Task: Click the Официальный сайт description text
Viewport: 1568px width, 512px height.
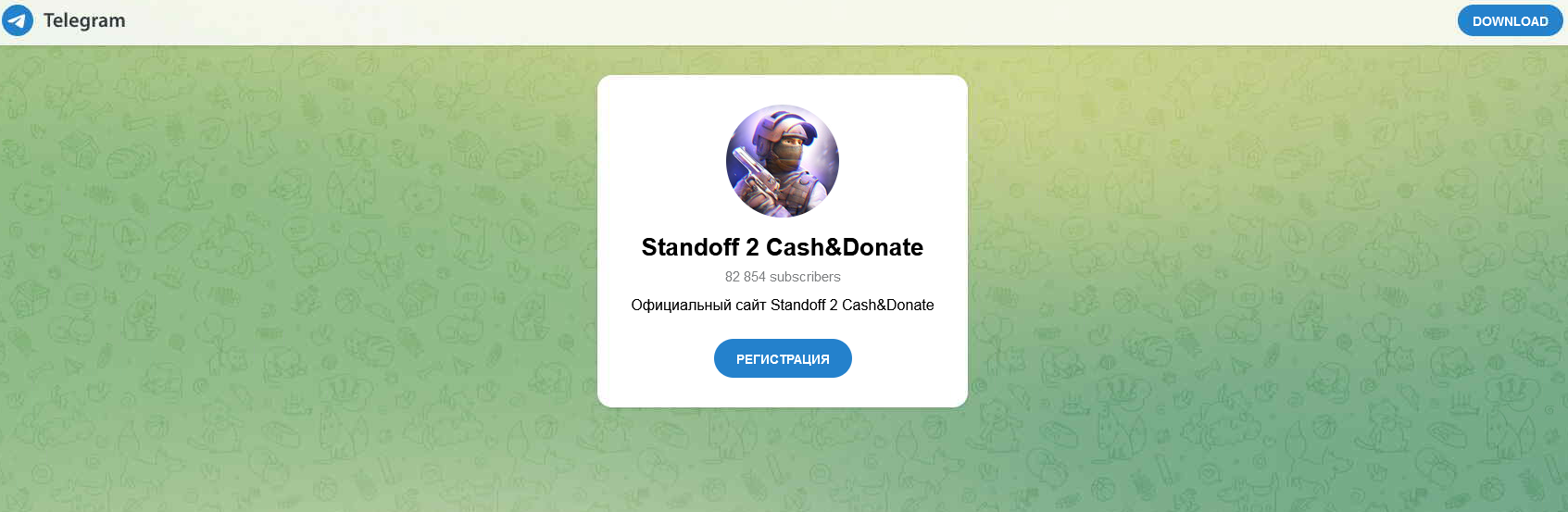Action: 783,305
